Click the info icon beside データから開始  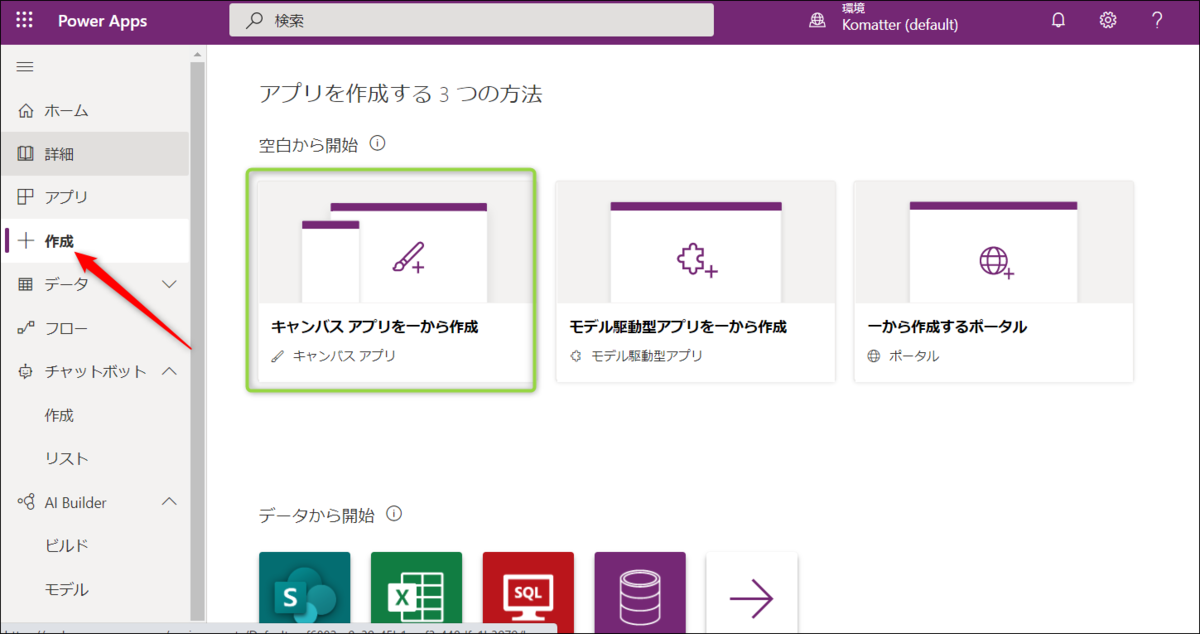(x=394, y=515)
